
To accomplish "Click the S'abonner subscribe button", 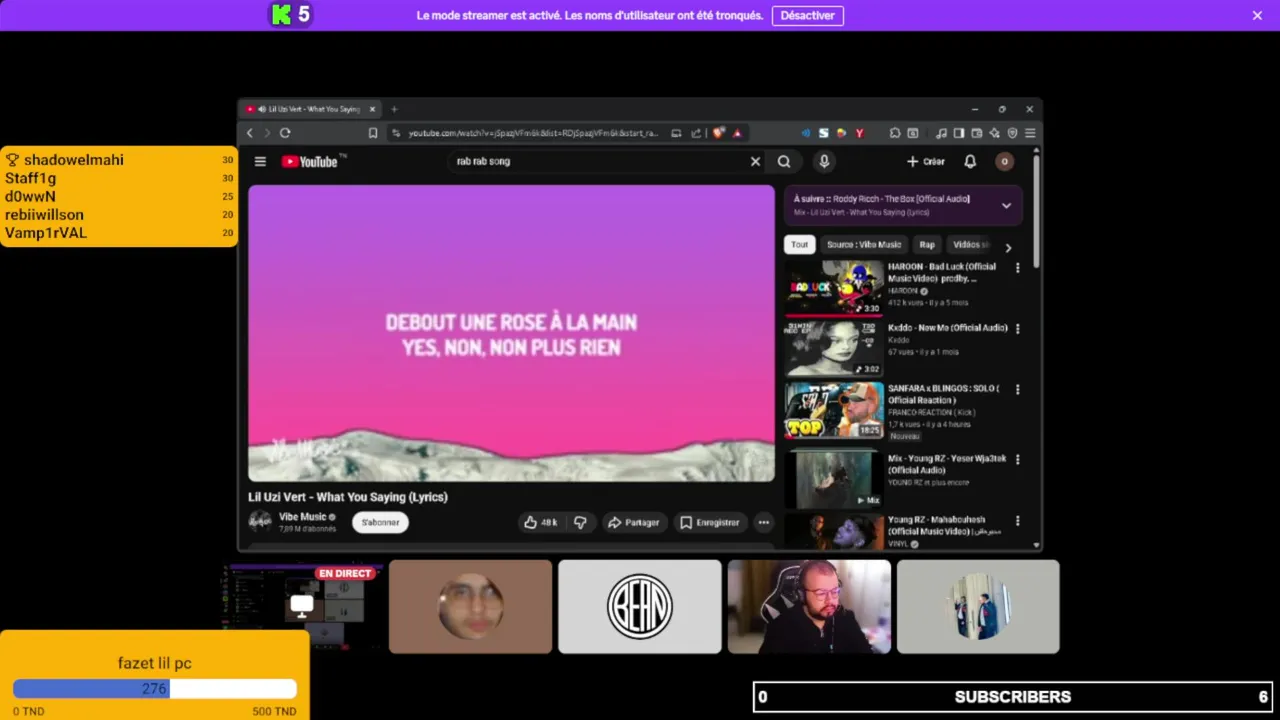I will (380, 522).
